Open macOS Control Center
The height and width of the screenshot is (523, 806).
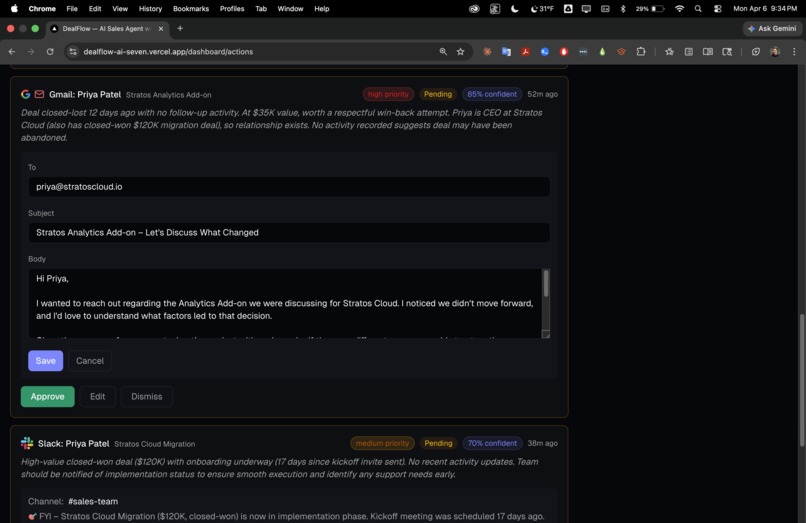[x=718, y=9]
